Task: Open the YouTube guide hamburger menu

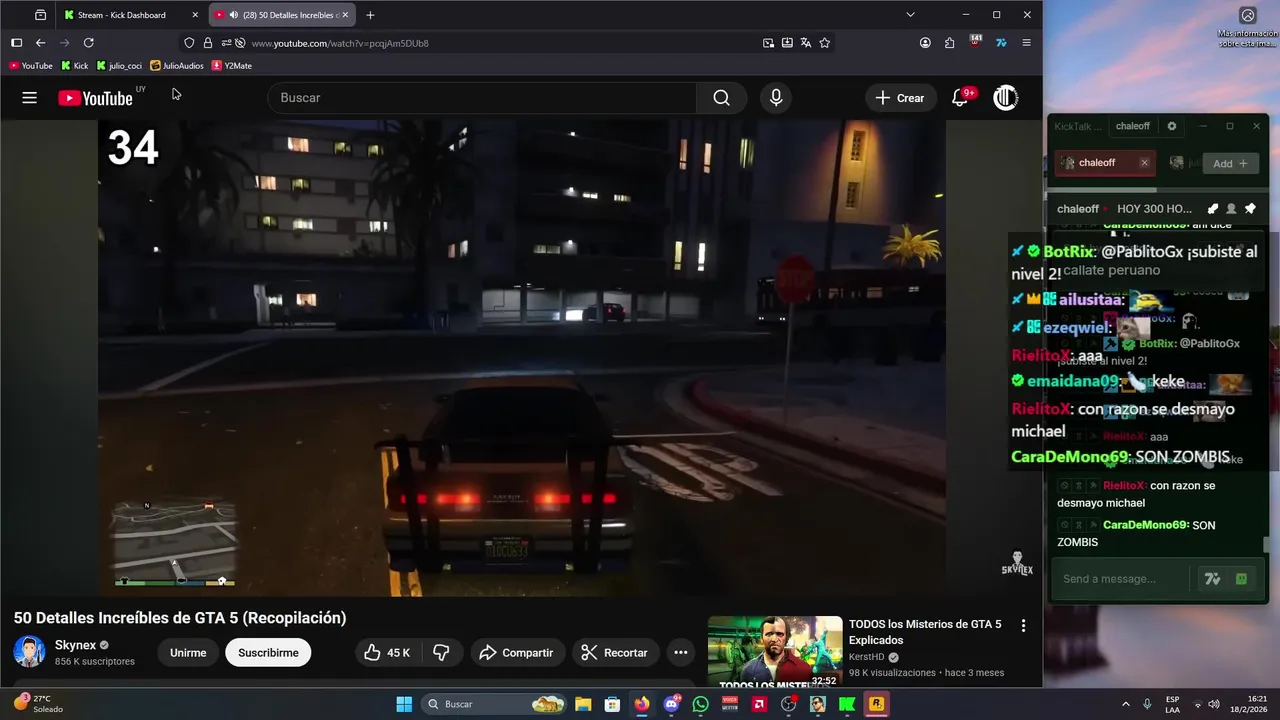Action: click(x=29, y=98)
